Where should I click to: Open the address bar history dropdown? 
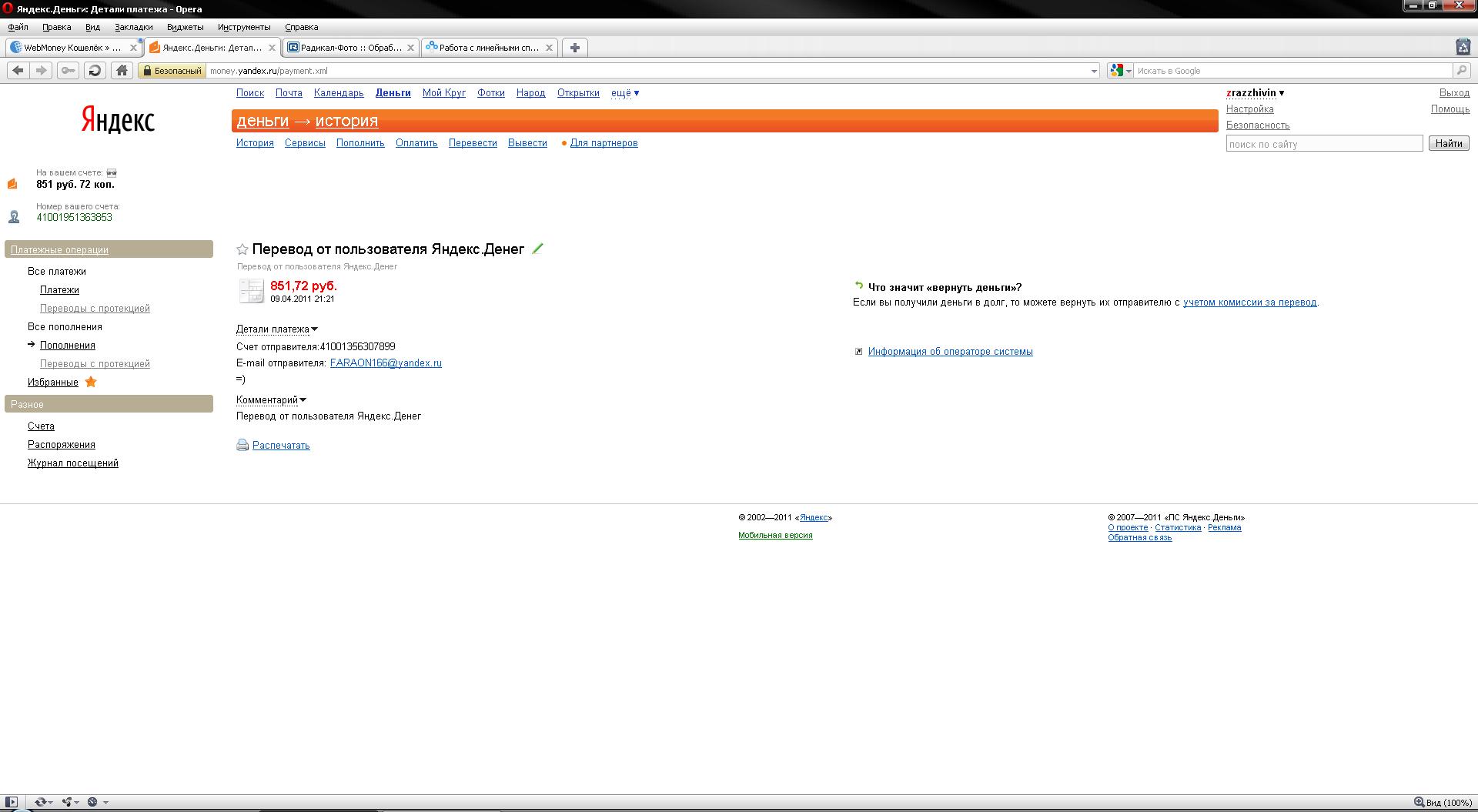coord(1094,71)
